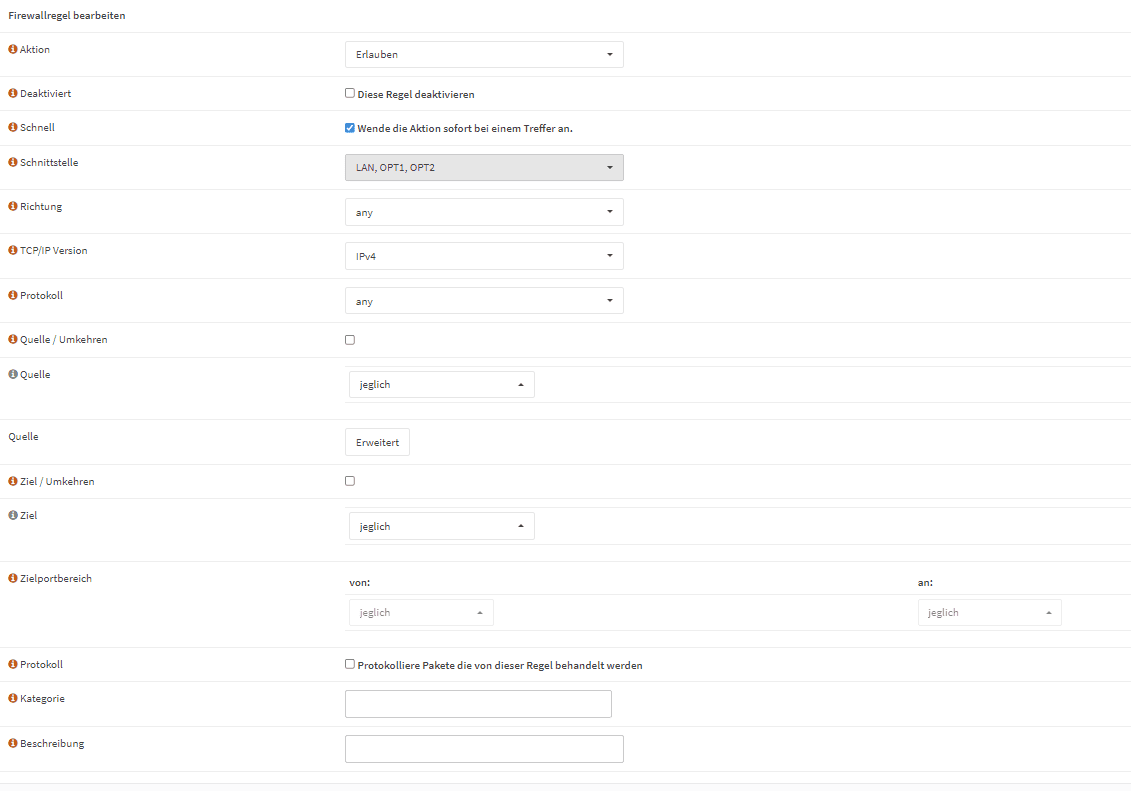Open the TCP/IP Version dropdown showing IPv4

484,256
